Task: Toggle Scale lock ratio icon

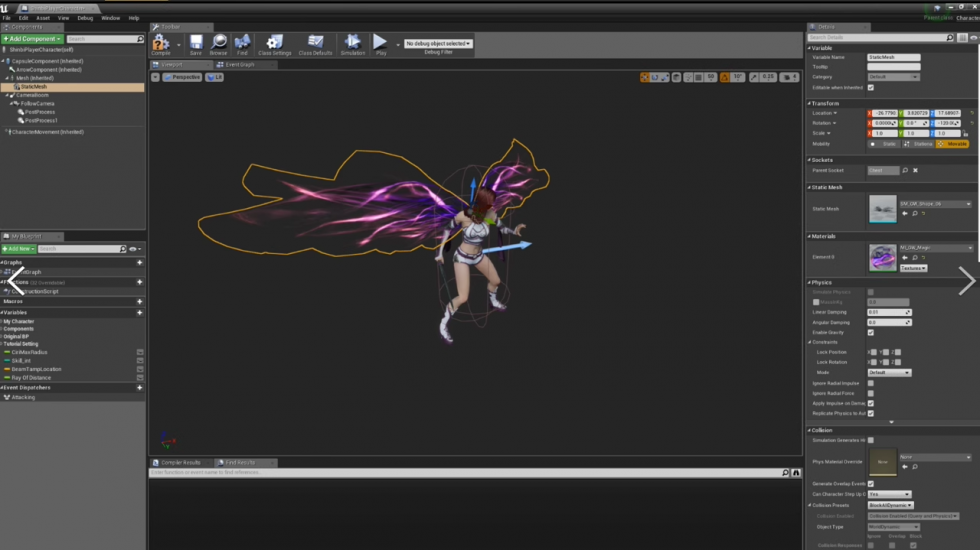Action: (x=966, y=133)
